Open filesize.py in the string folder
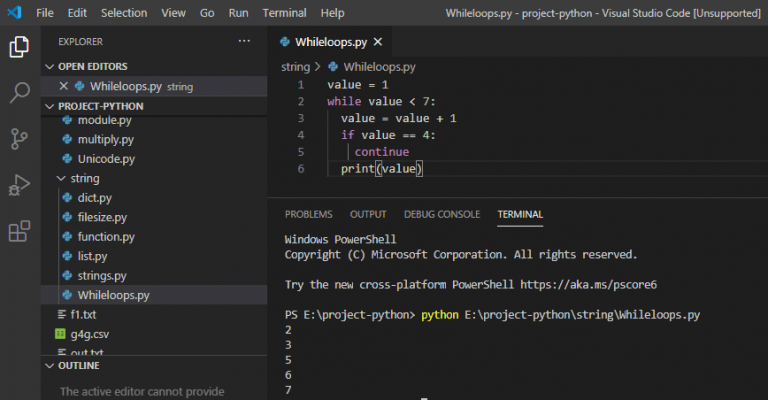This screenshot has height=400, width=768. [x=102, y=217]
